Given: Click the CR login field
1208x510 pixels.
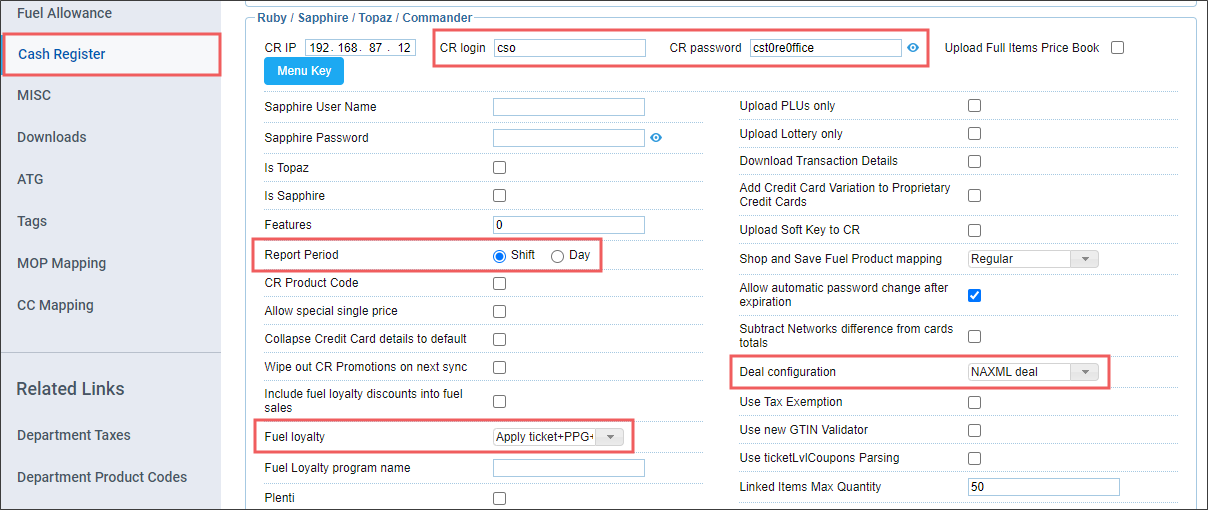Looking at the screenshot, I should pyautogui.click(x=570, y=48).
